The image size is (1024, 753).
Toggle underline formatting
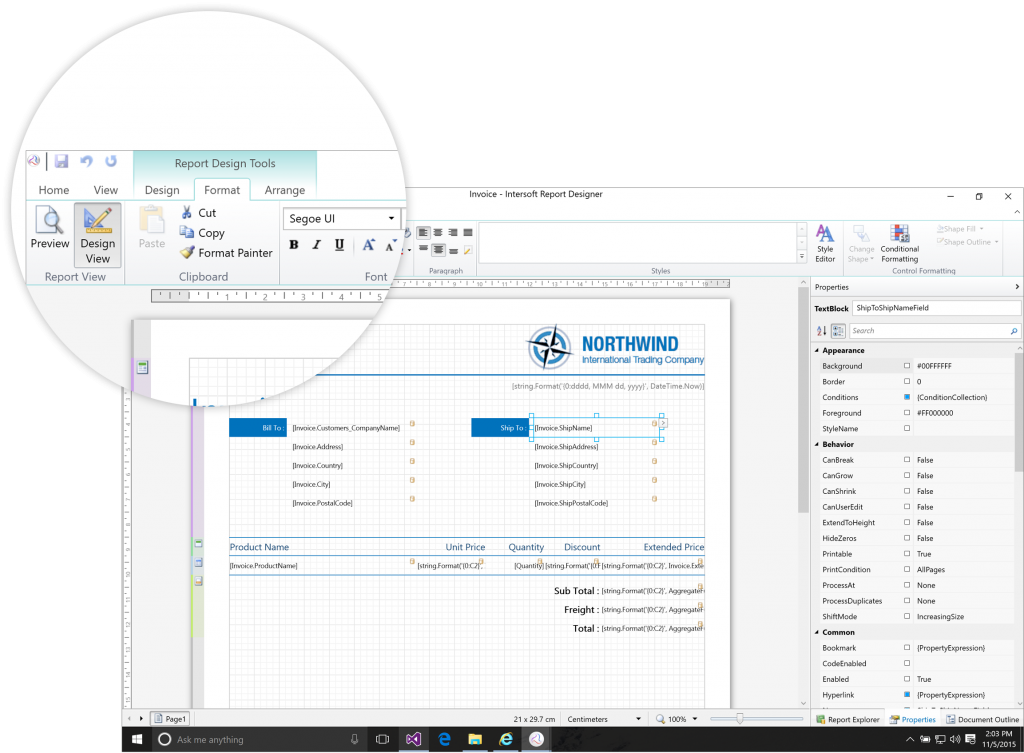340,245
